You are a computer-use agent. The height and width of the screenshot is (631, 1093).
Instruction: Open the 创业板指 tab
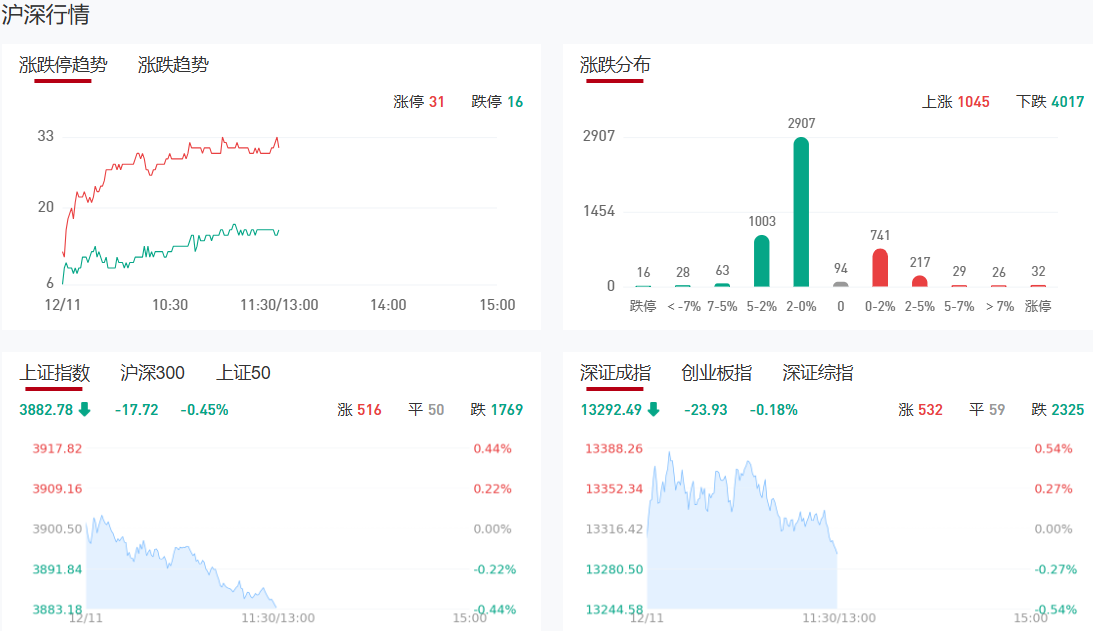click(716, 373)
